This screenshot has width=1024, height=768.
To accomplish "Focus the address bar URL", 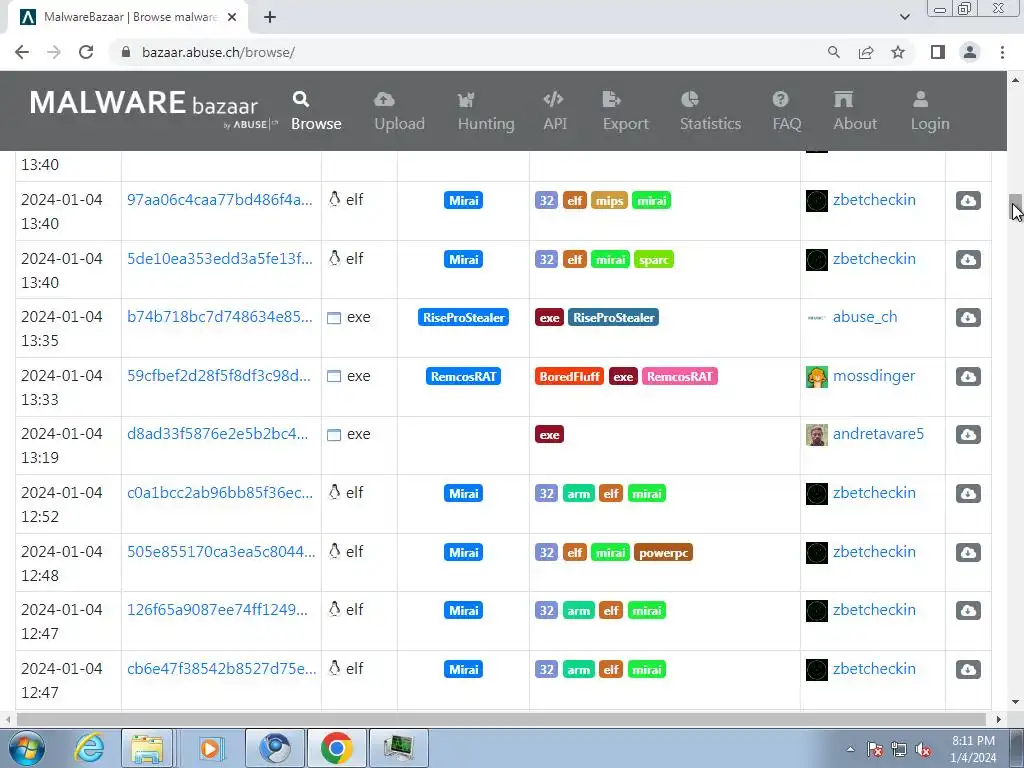I will tap(218, 52).
